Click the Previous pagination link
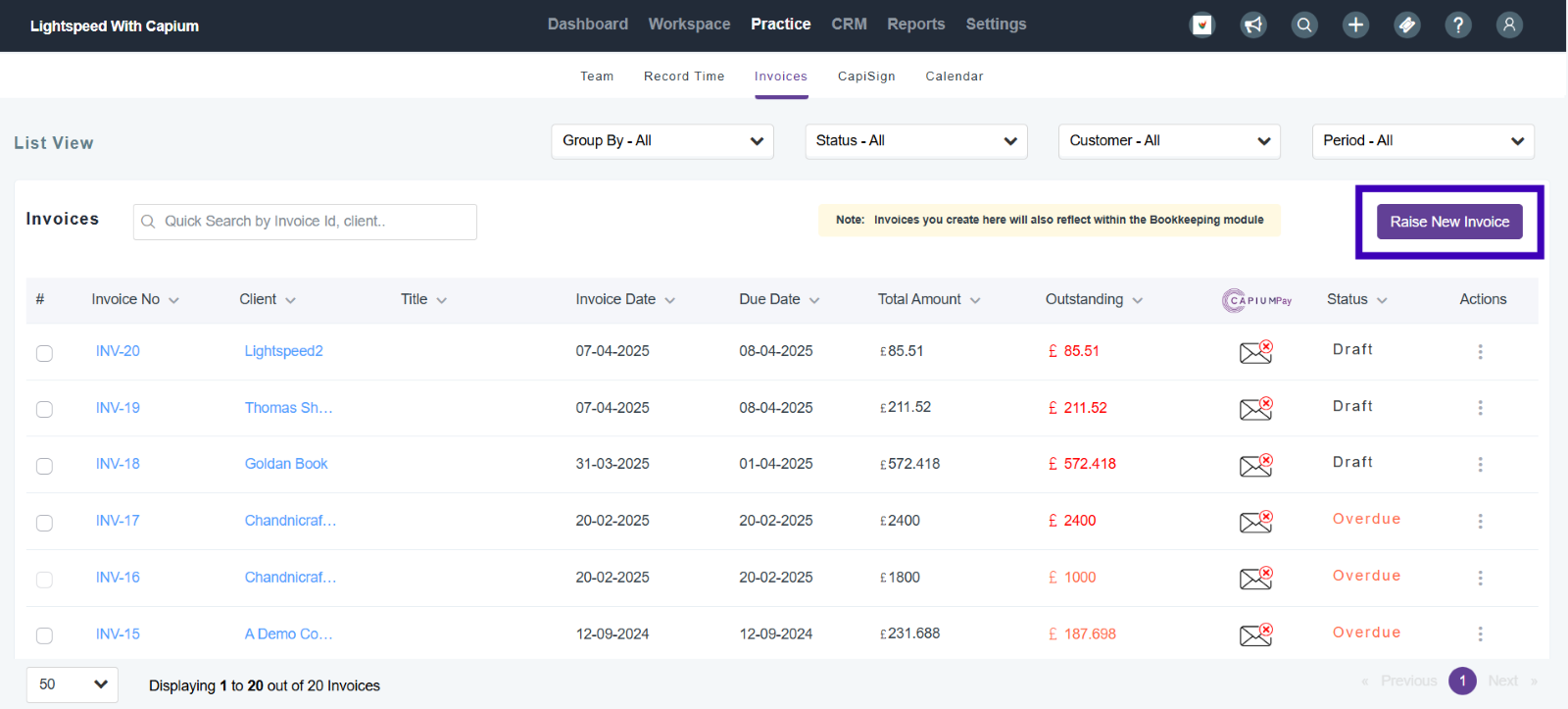Screen dimensions: 1568x709 1408,681
